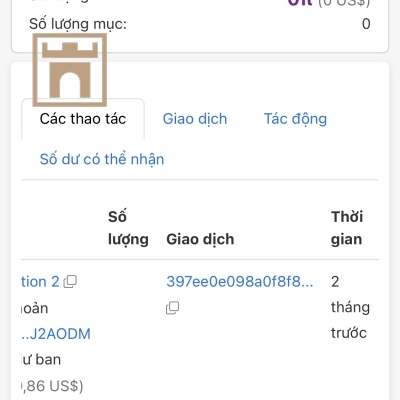Viewport: 400px width, 400px height.
Task: Open the Tác động tab
Action: [295, 119]
